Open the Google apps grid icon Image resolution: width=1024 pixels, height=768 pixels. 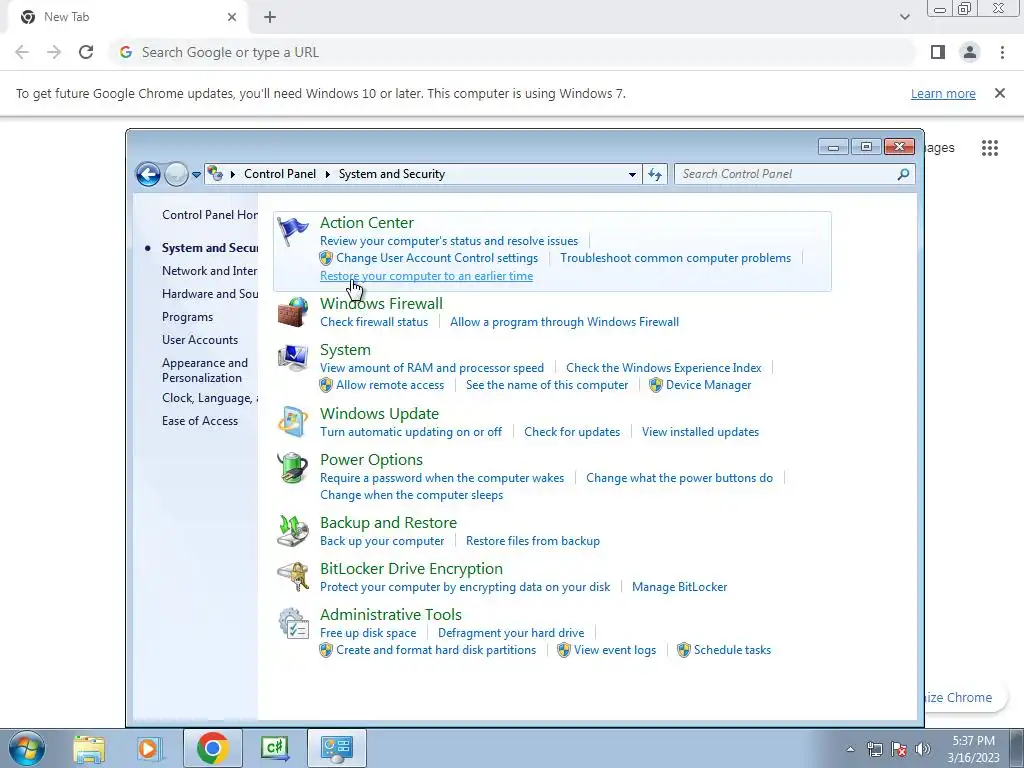pyautogui.click(x=989, y=148)
